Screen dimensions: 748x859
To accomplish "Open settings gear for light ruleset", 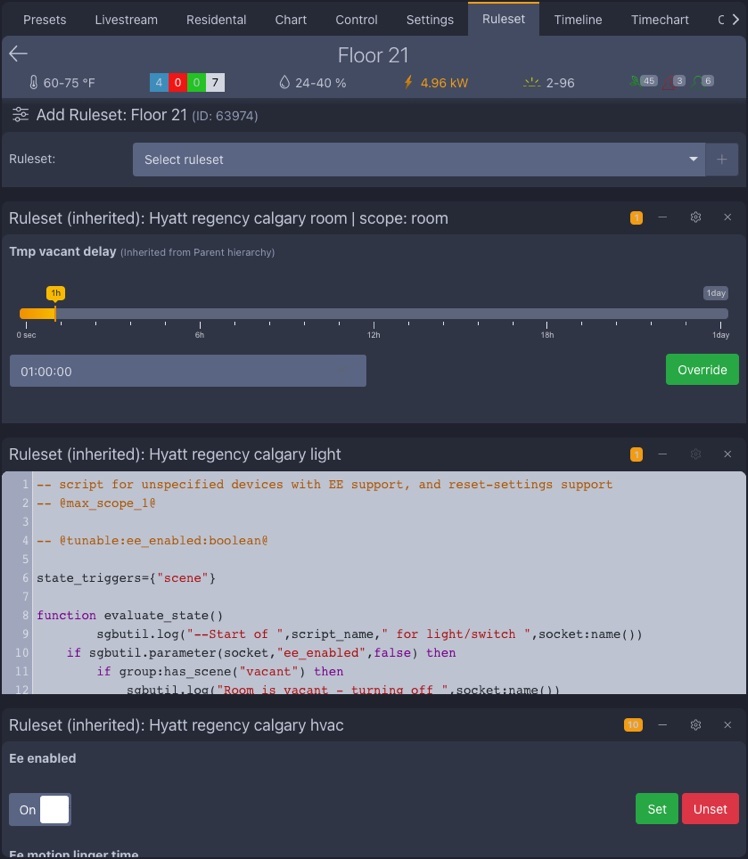I will click(x=695, y=454).
